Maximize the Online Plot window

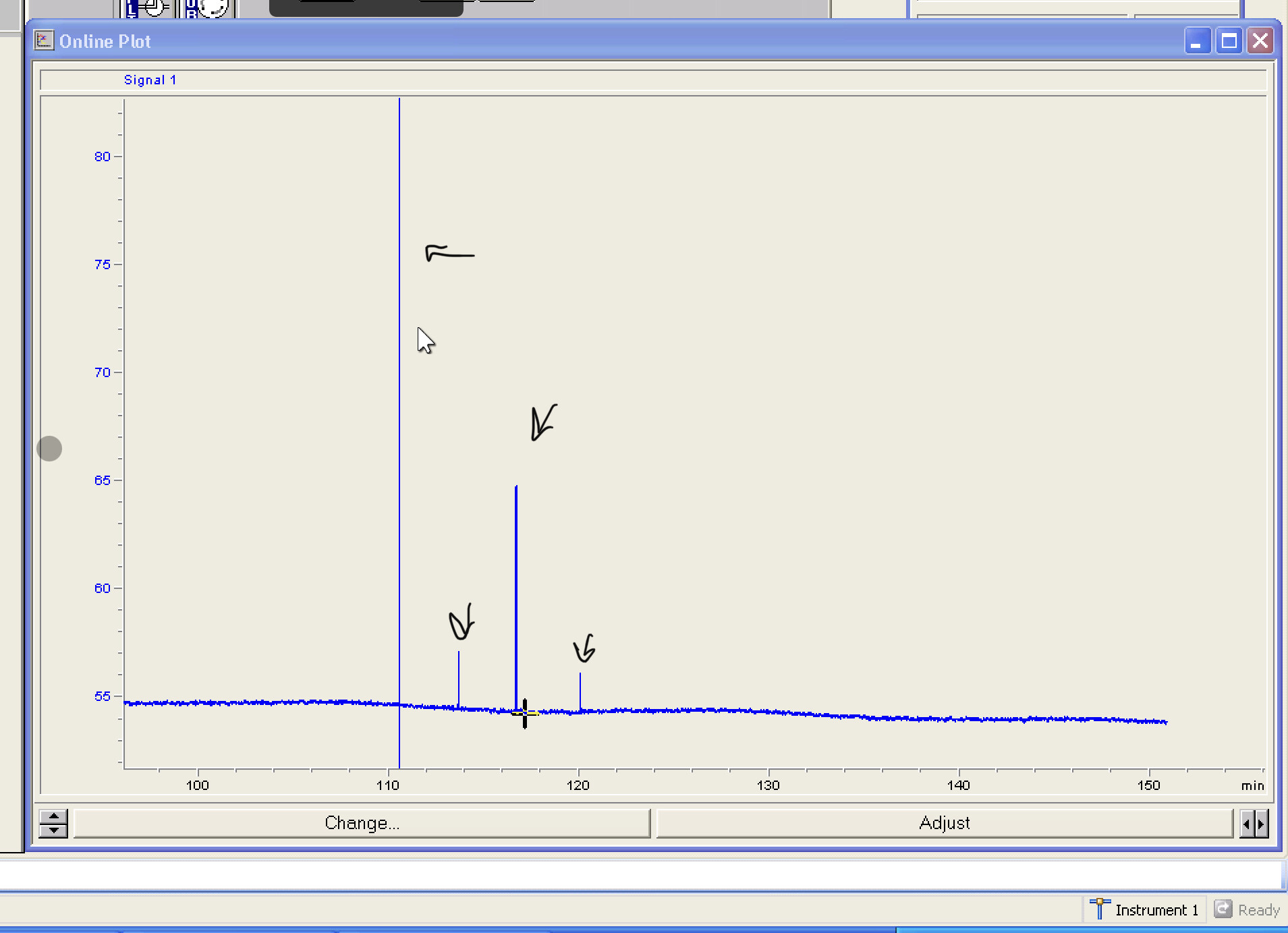[1229, 41]
